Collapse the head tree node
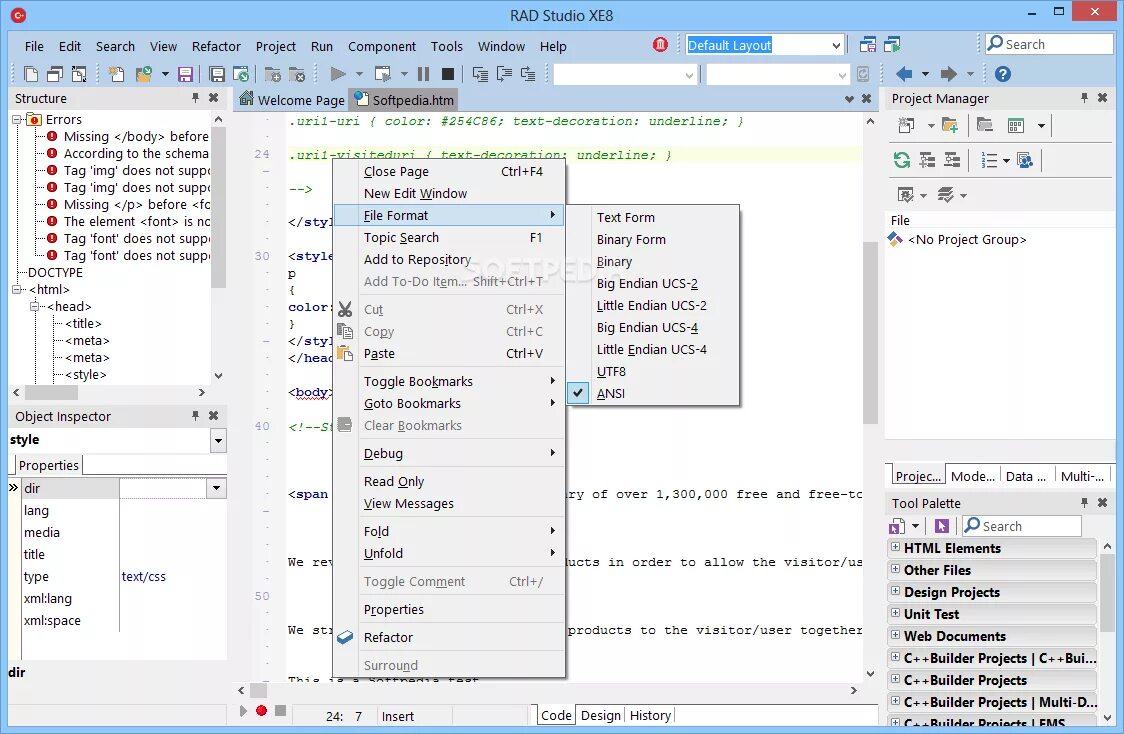The width and height of the screenshot is (1124, 734). pyautogui.click(x=34, y=307)
